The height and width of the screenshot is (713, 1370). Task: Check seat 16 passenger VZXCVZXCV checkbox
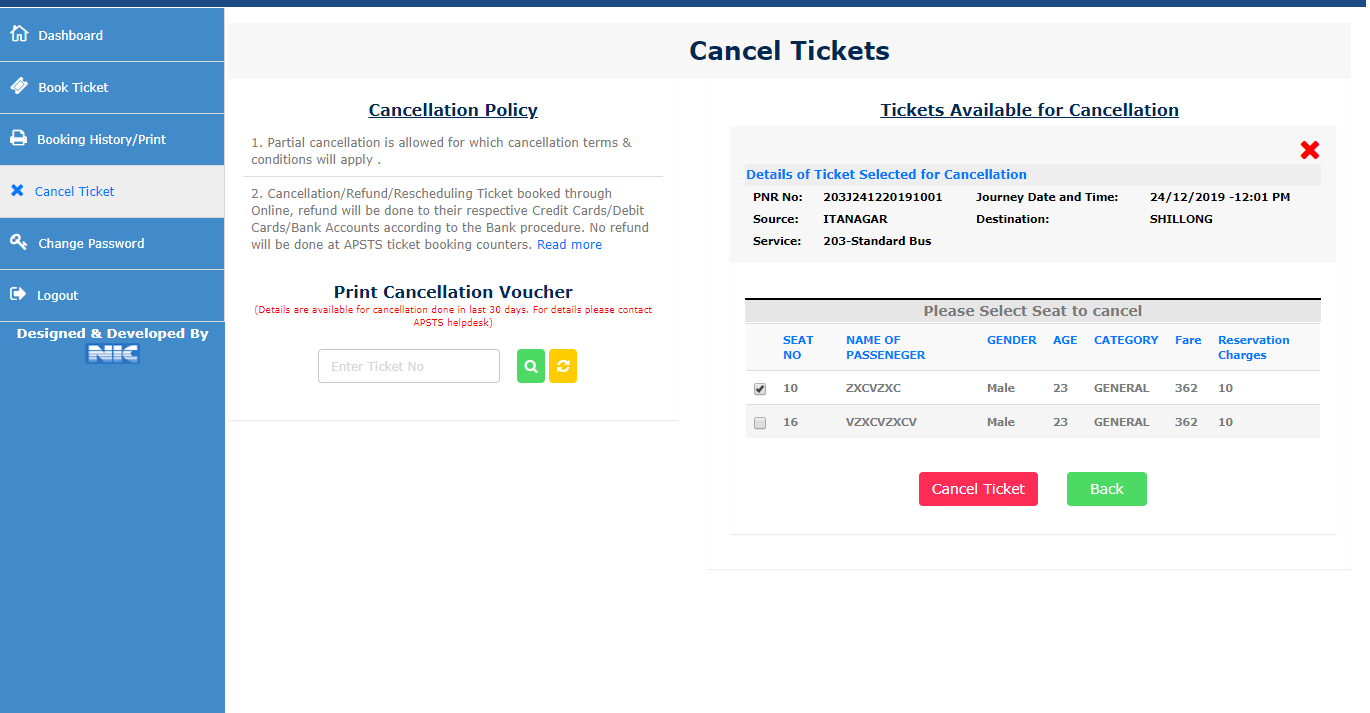point(760,423)
